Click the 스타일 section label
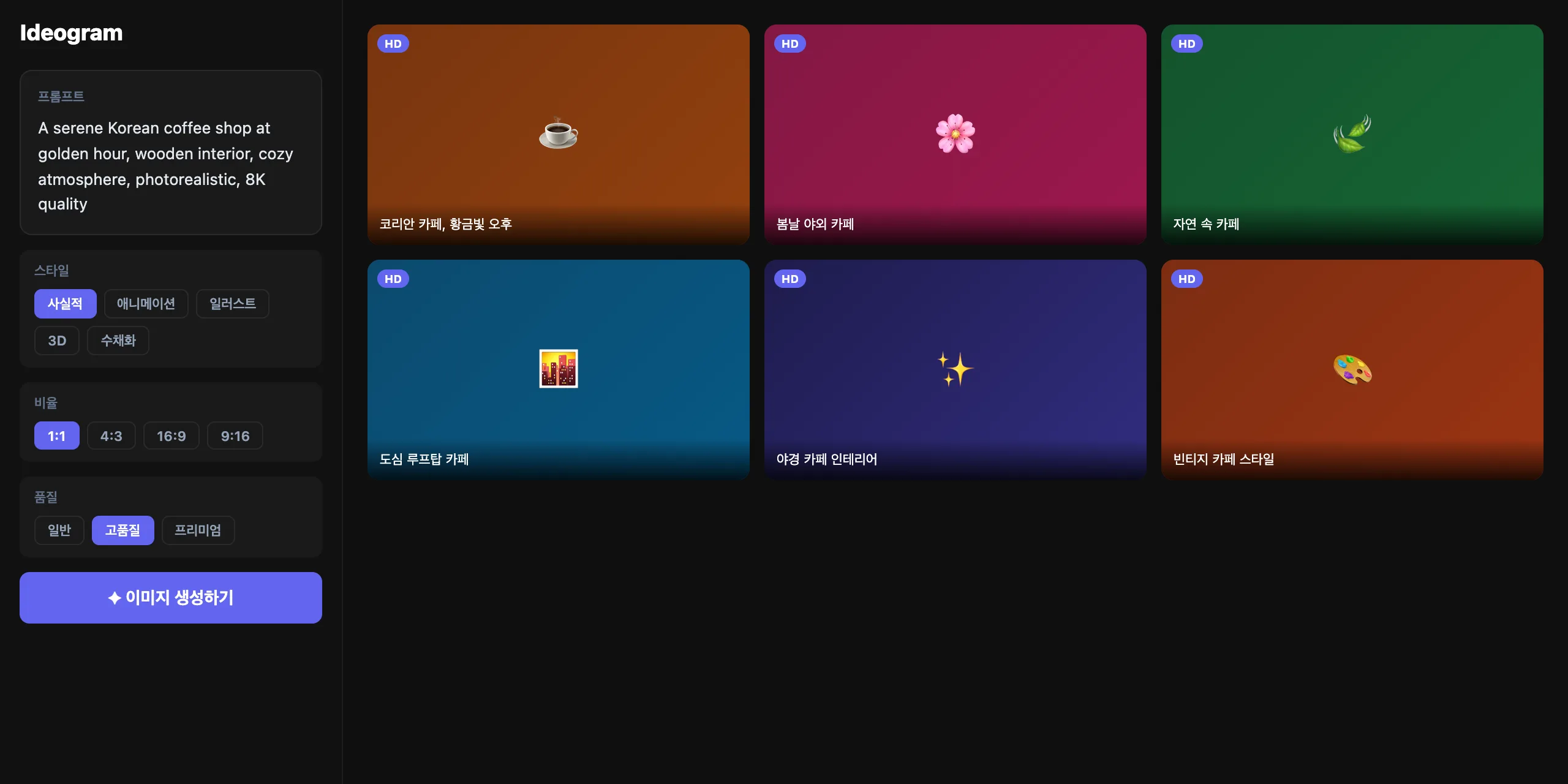1568x784 pixels. (x=51, y=271)
